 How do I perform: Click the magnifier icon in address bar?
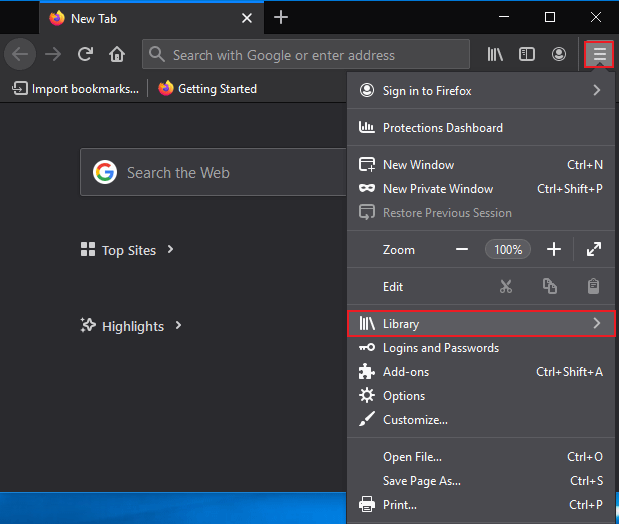[157, 54]
